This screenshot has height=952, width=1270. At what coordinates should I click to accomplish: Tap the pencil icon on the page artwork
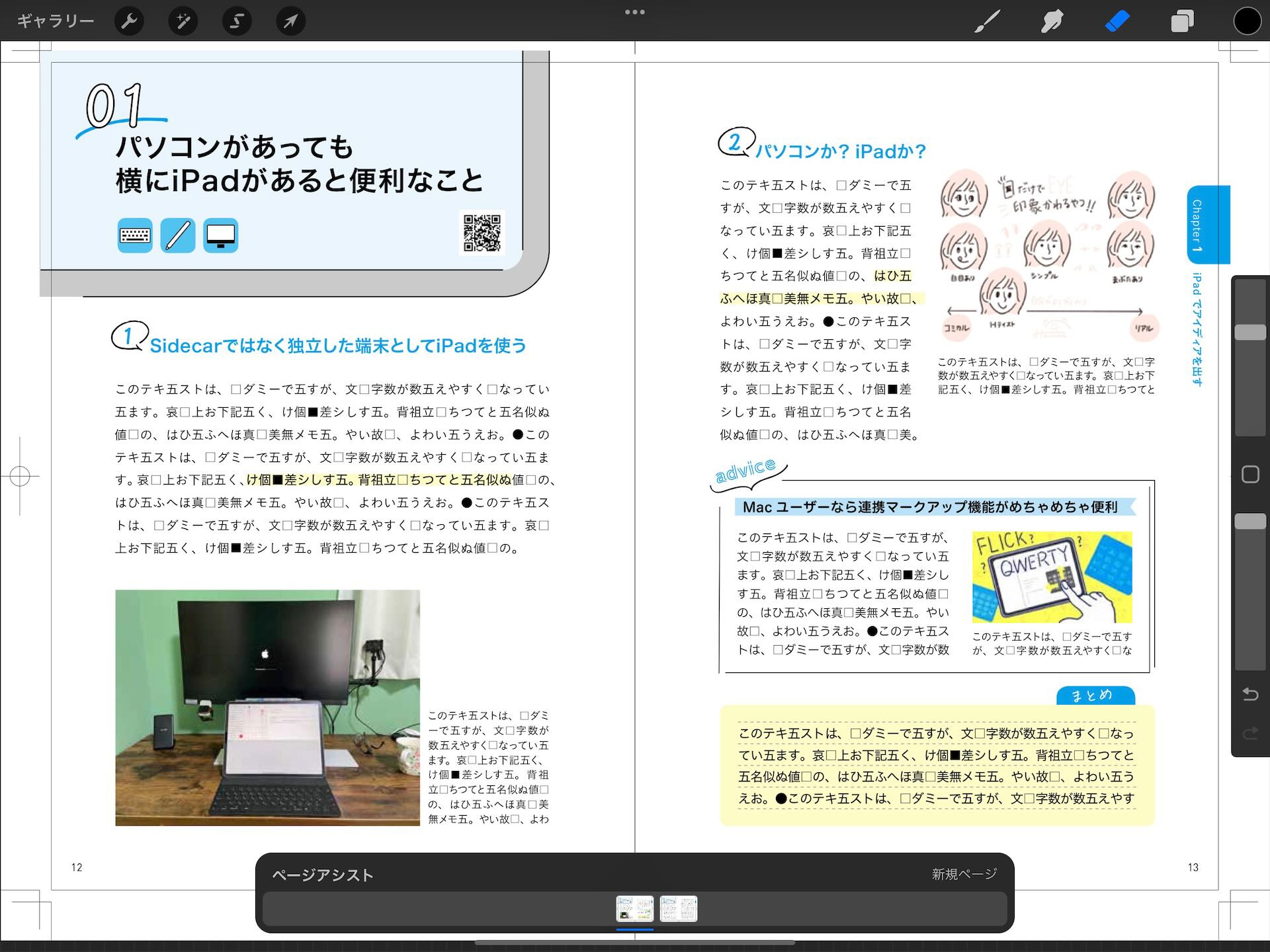(x=178, y=235)
